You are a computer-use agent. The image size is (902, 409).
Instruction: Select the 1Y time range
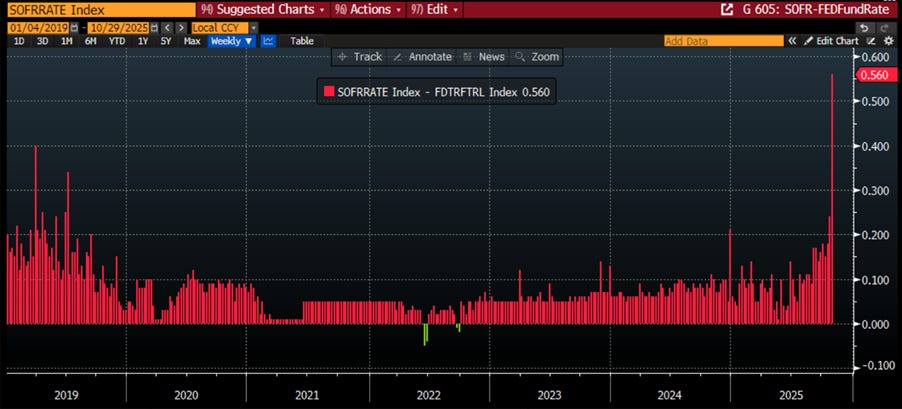click(142, 41)
